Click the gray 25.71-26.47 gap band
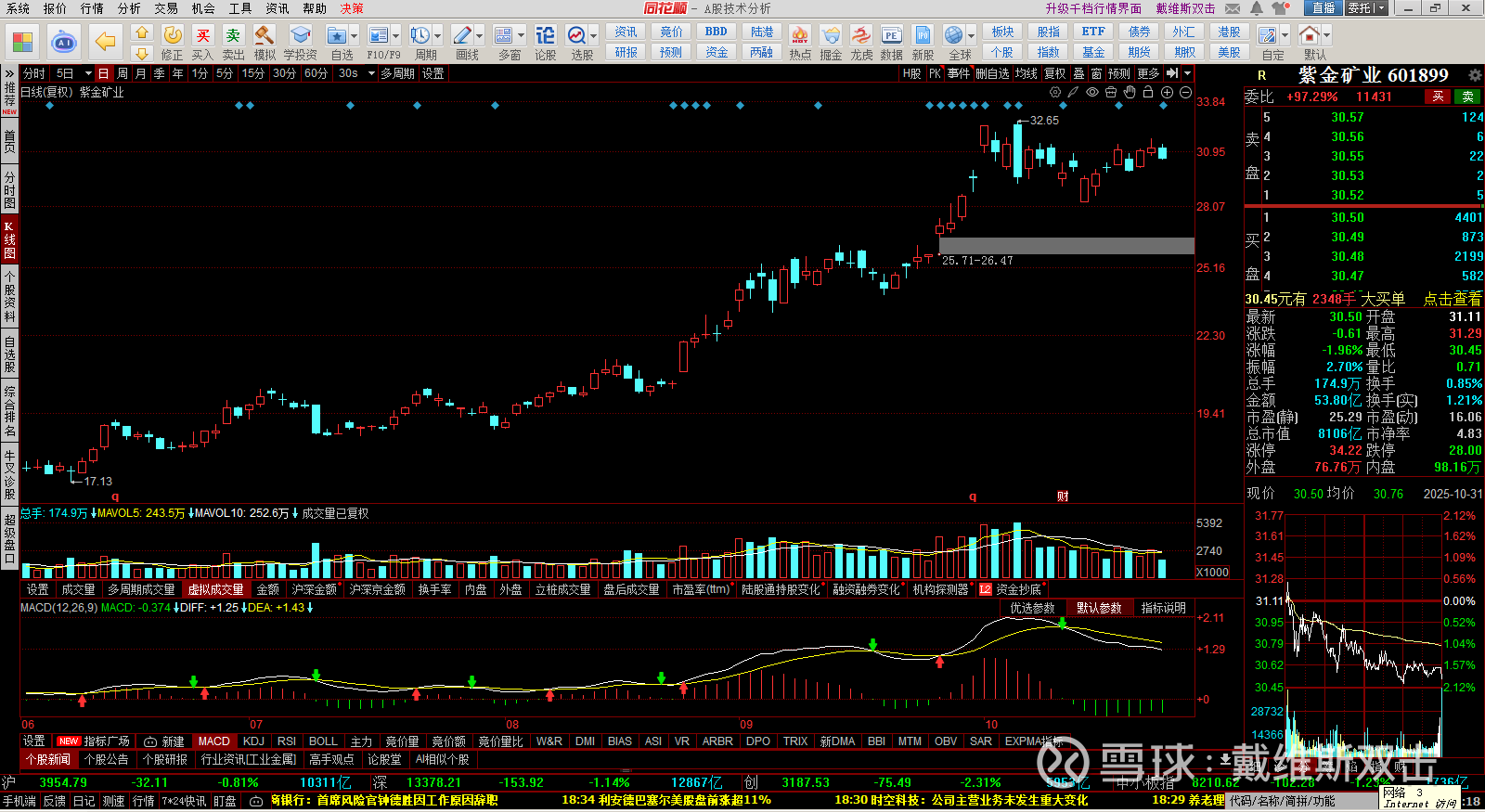 pyautogui.click(x=1066, y=246)
